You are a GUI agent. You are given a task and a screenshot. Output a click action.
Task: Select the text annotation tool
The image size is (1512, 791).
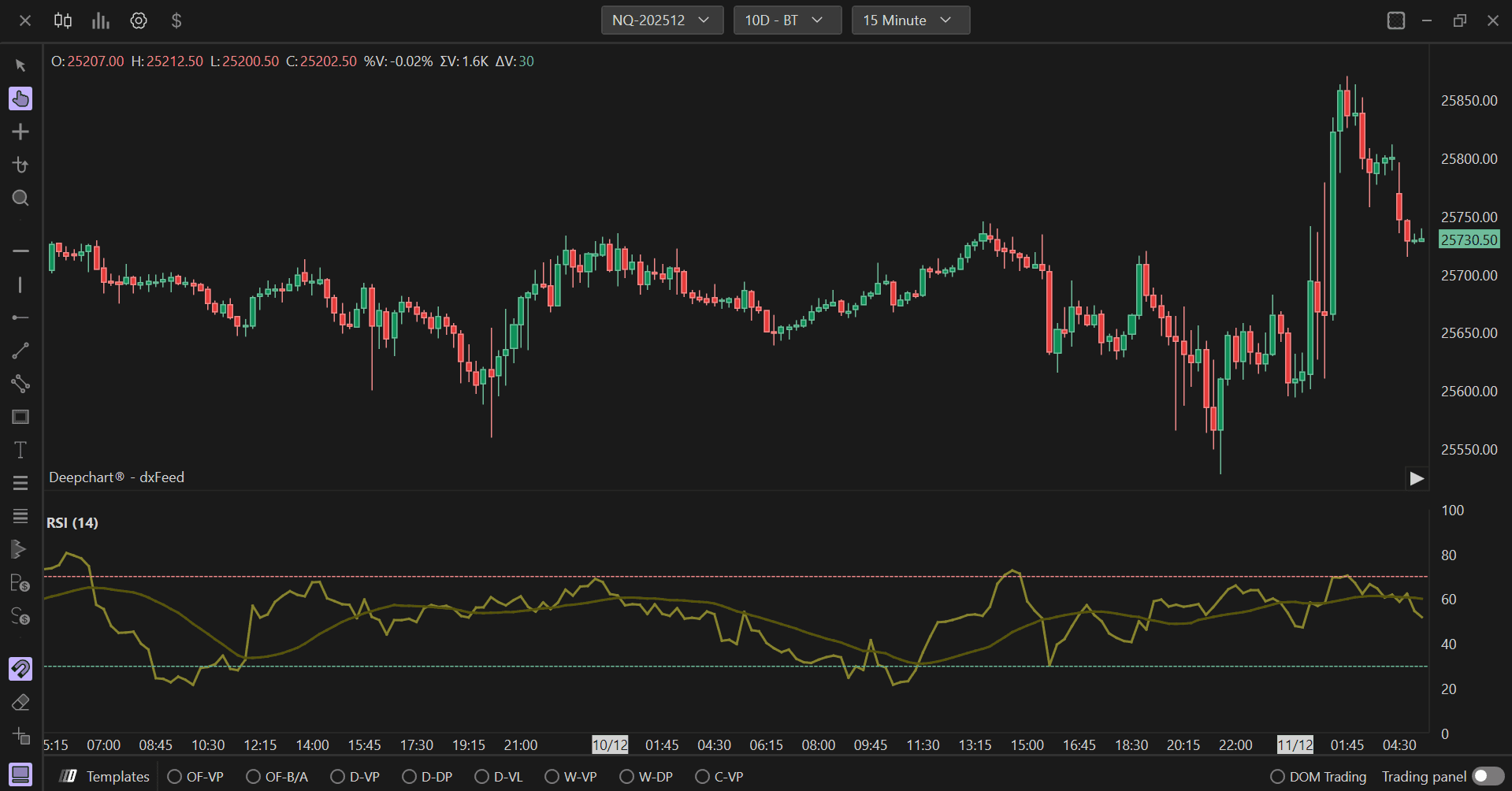[20, 450]
